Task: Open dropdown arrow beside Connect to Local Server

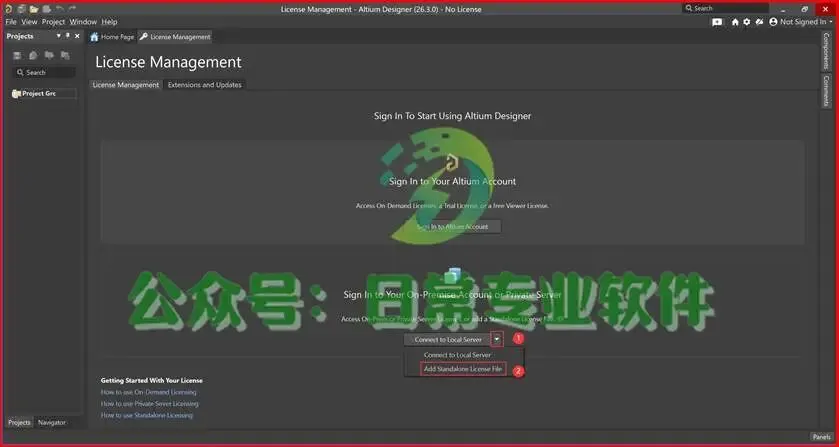Action: point(497,339)
